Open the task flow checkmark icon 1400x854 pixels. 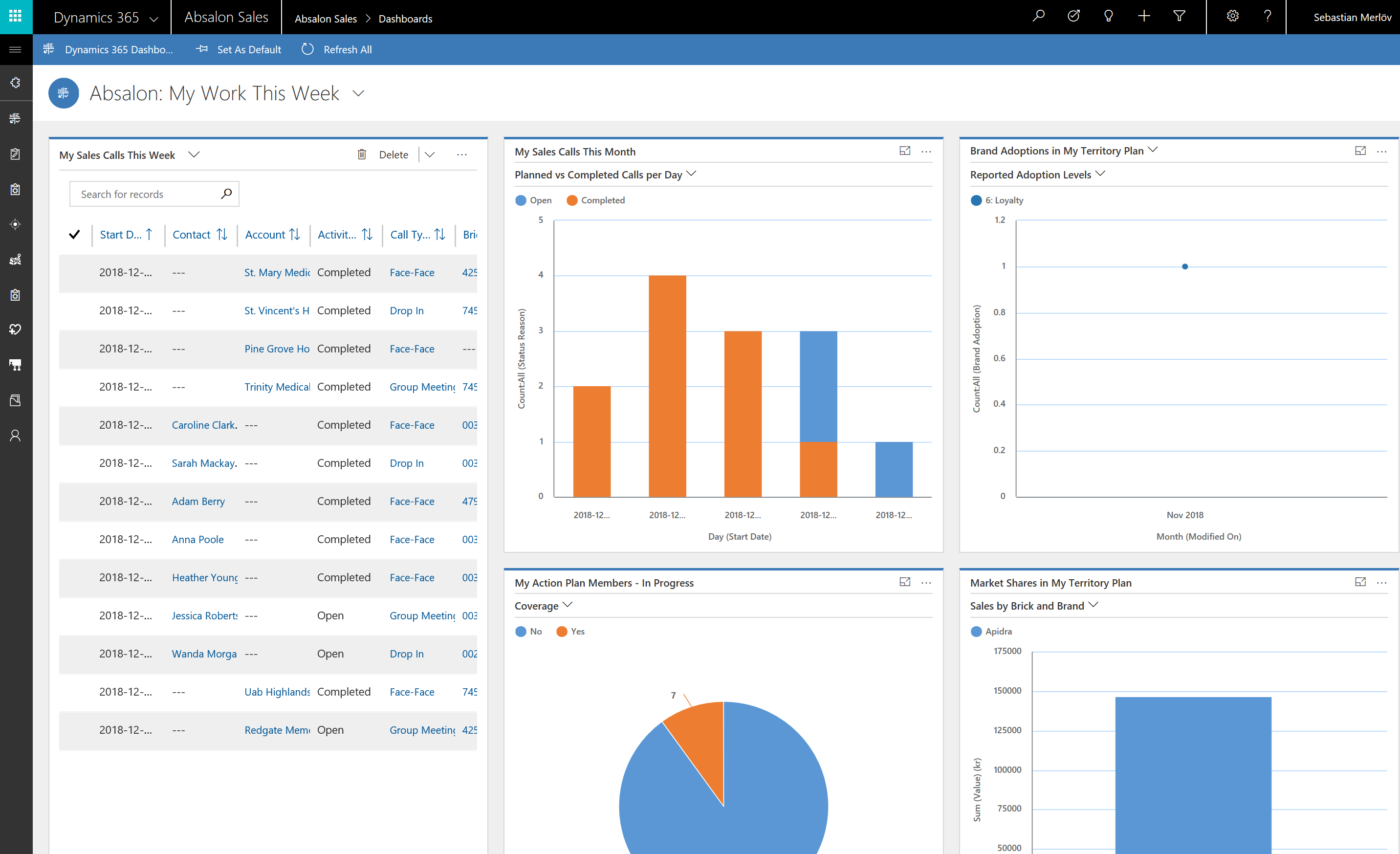(x=1073, y=17)
